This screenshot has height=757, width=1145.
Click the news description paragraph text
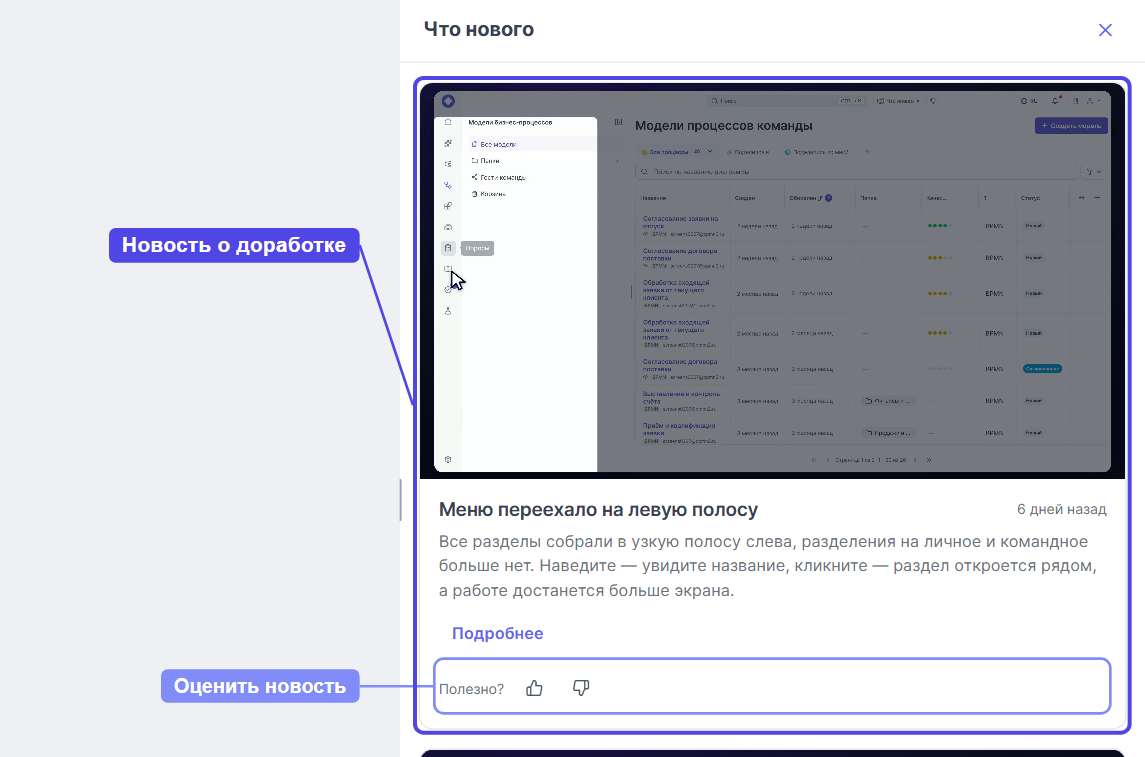click(768, 566)
